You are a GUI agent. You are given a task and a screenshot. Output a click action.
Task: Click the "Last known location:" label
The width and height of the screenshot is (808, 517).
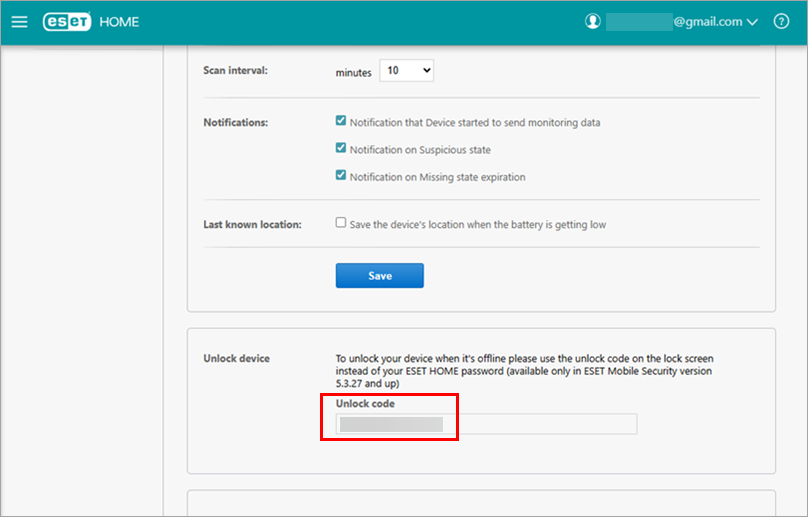[x=252, y=224]
